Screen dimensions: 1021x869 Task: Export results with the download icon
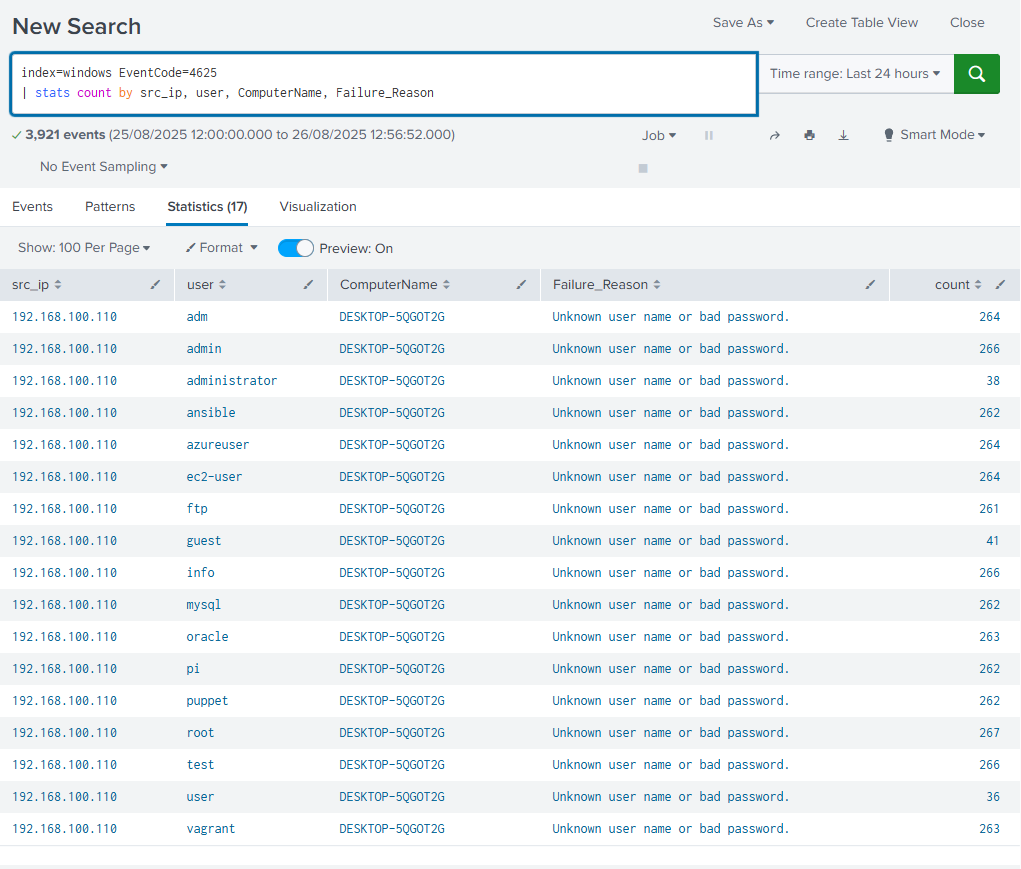[843, 135]
